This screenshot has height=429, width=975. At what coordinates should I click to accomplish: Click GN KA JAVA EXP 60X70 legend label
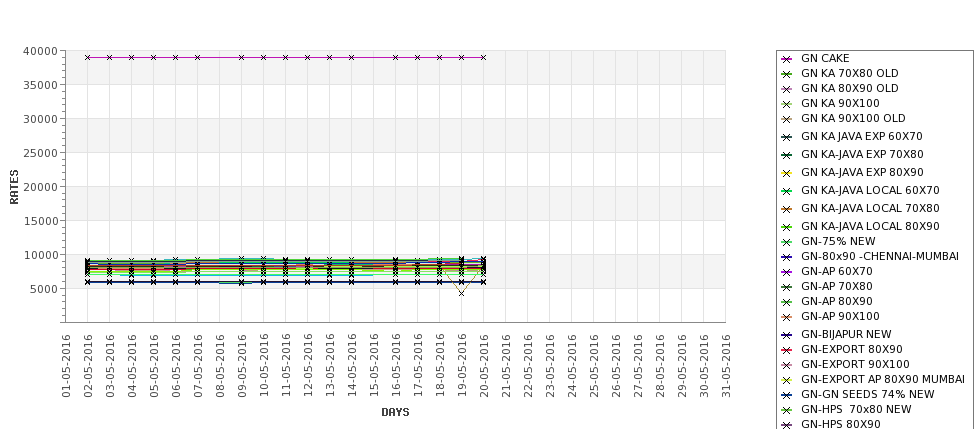click(x=862, y=136)
